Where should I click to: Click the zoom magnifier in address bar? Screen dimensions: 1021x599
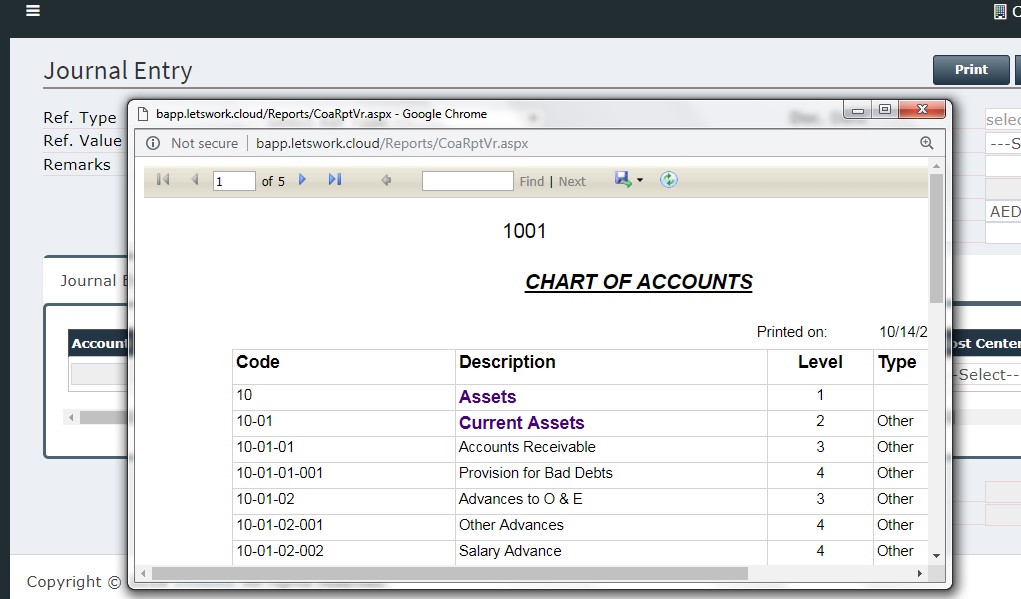(x=926, y=143)
